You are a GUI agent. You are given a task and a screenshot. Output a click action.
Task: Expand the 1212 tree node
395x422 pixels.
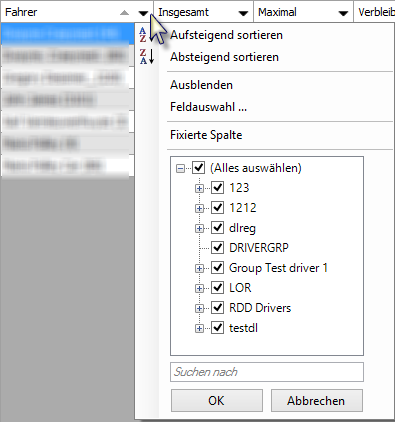199,209
